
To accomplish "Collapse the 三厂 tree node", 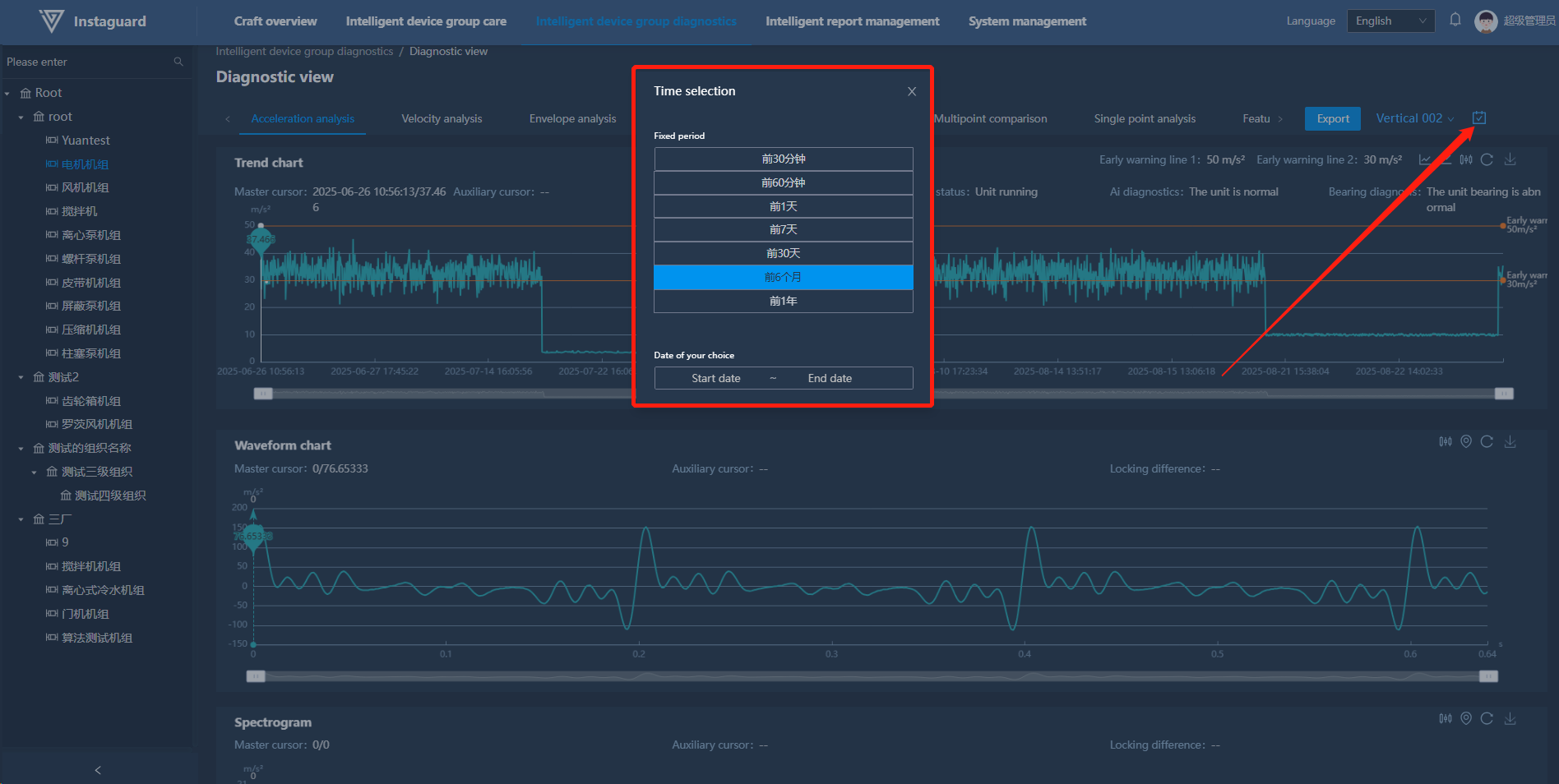I will (x=21, y=519).
